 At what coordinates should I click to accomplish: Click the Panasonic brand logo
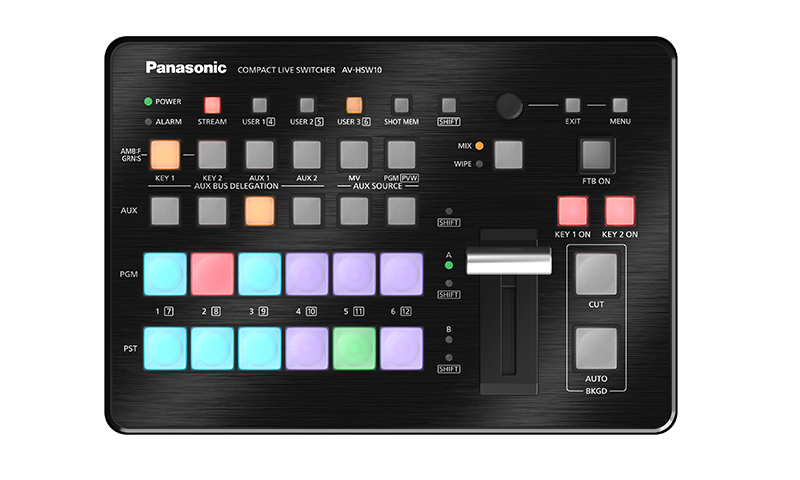[x=186, y=68]
